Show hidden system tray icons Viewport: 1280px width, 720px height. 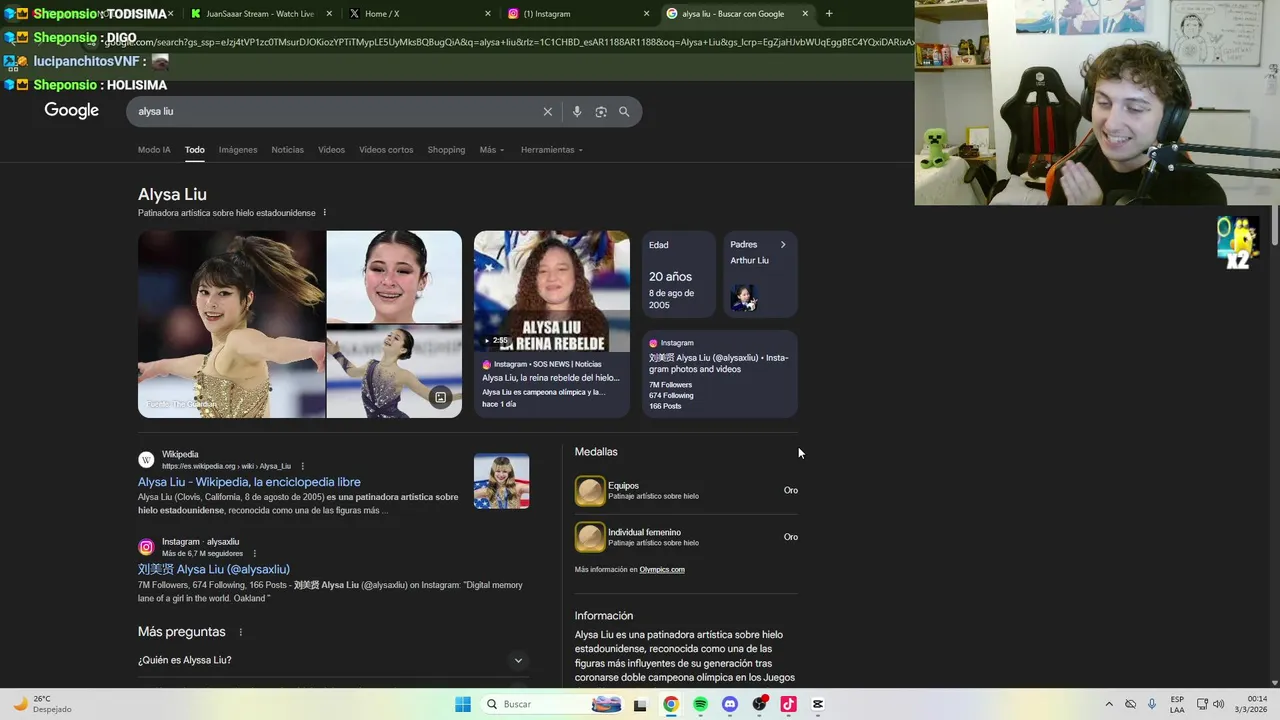point(1108,704)
